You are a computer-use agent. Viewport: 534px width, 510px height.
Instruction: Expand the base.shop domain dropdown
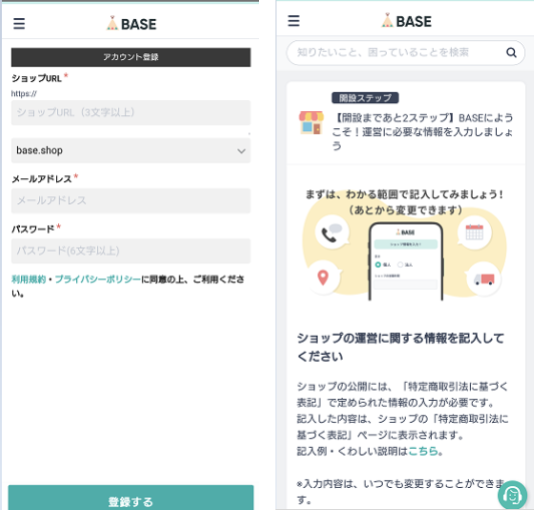[x=131, y=150]
